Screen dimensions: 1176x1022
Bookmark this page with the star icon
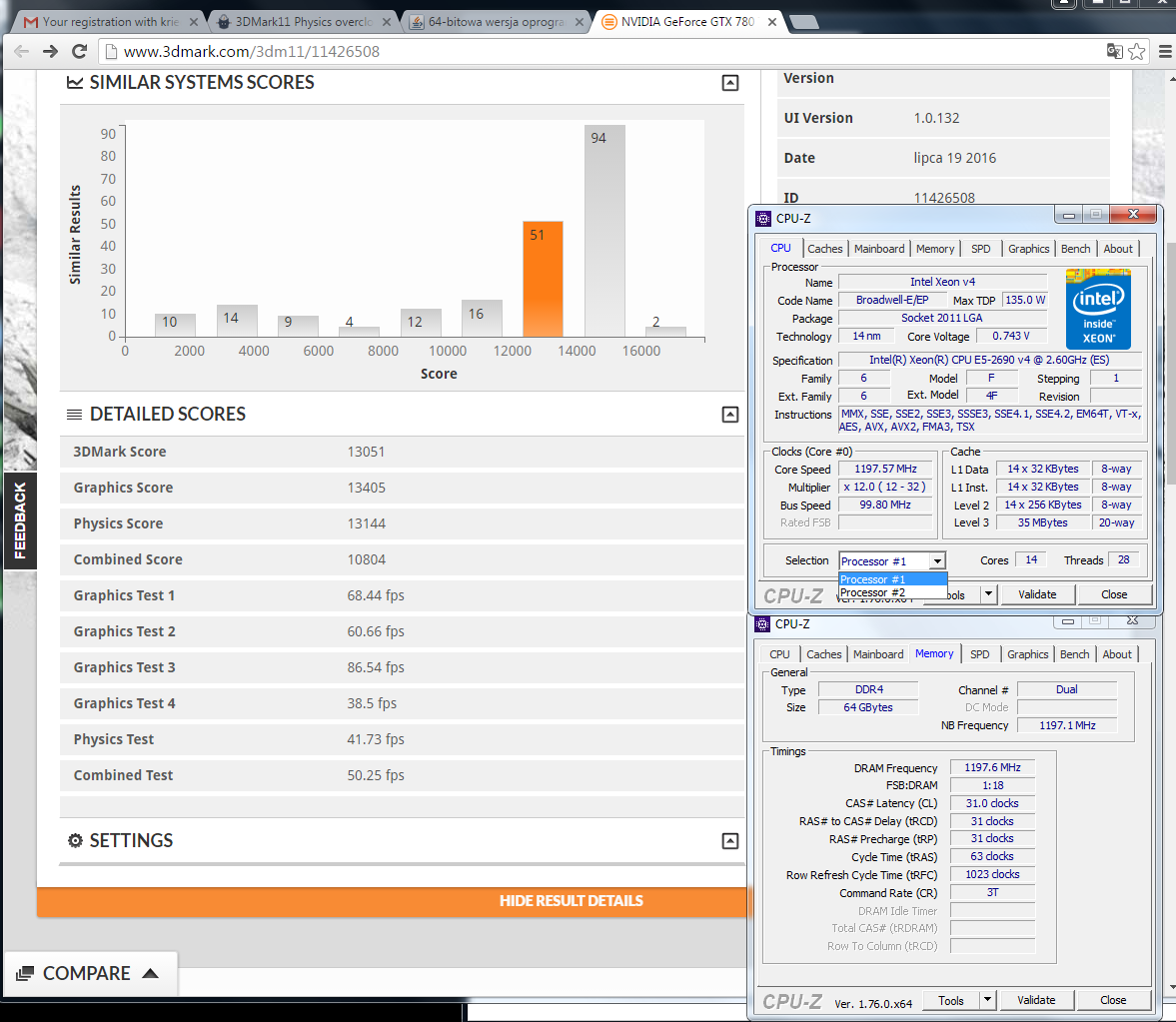pos(1136,51)
